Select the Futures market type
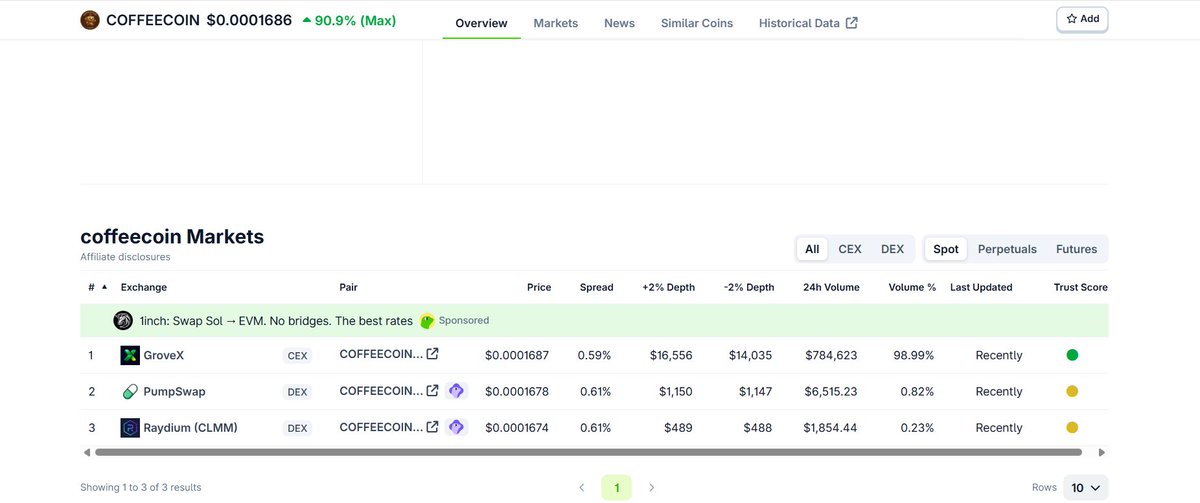 tap(1076, 249)
